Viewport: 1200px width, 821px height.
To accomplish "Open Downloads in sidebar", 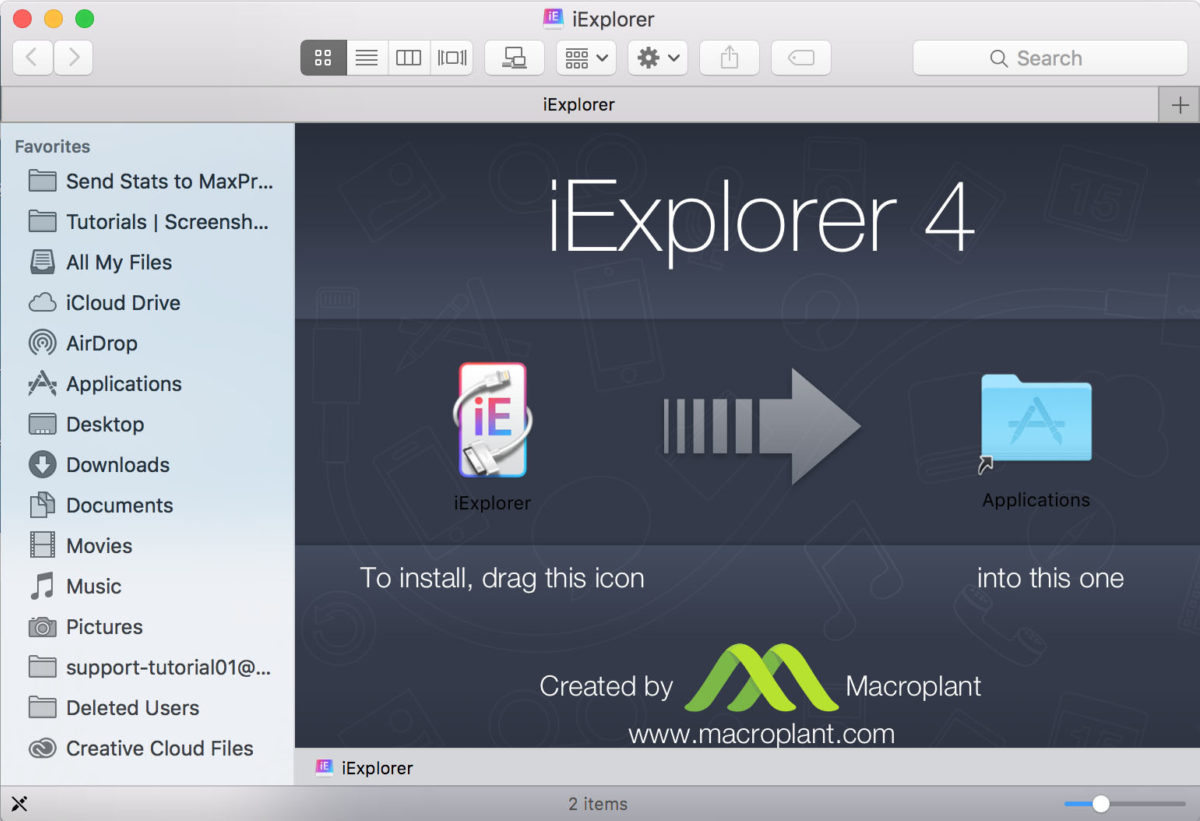I will point(99,465).
